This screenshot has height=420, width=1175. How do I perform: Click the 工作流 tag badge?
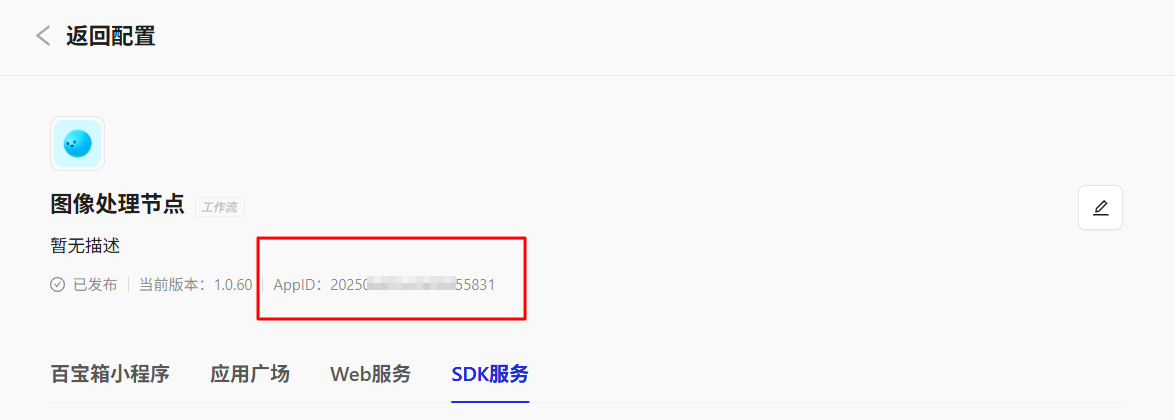(220, 207)
